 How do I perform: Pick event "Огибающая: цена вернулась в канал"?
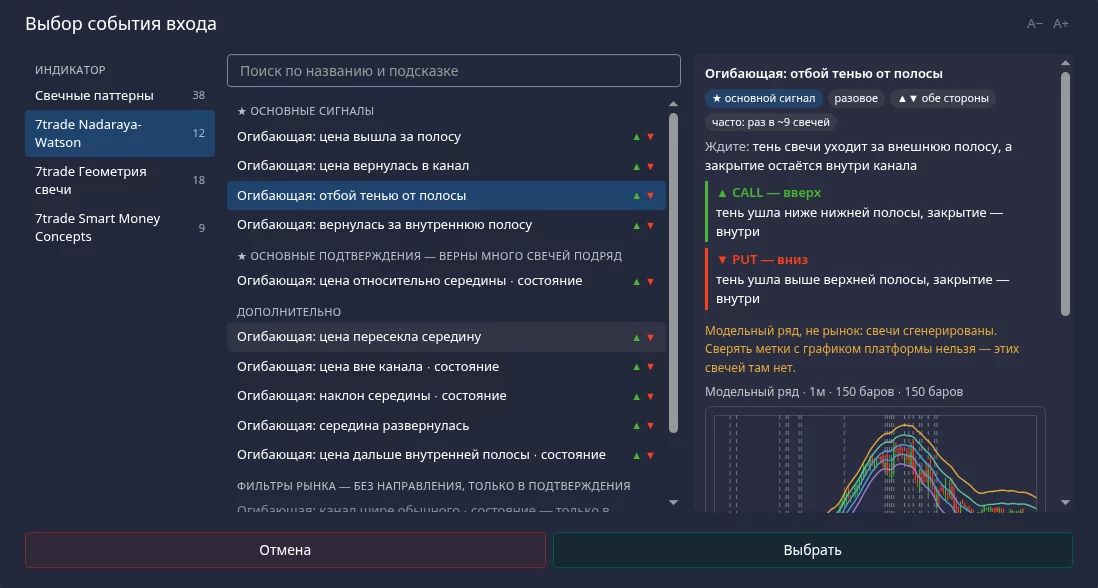point(446,166)
